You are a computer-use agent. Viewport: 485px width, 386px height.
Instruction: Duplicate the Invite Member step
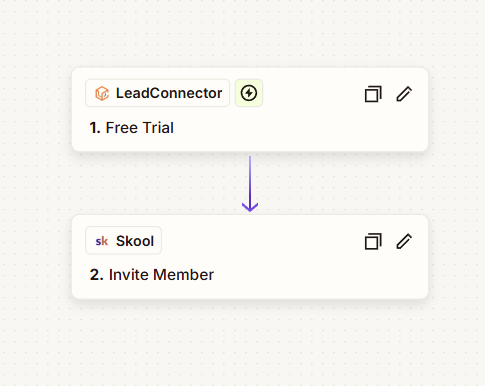click(373, 241)
